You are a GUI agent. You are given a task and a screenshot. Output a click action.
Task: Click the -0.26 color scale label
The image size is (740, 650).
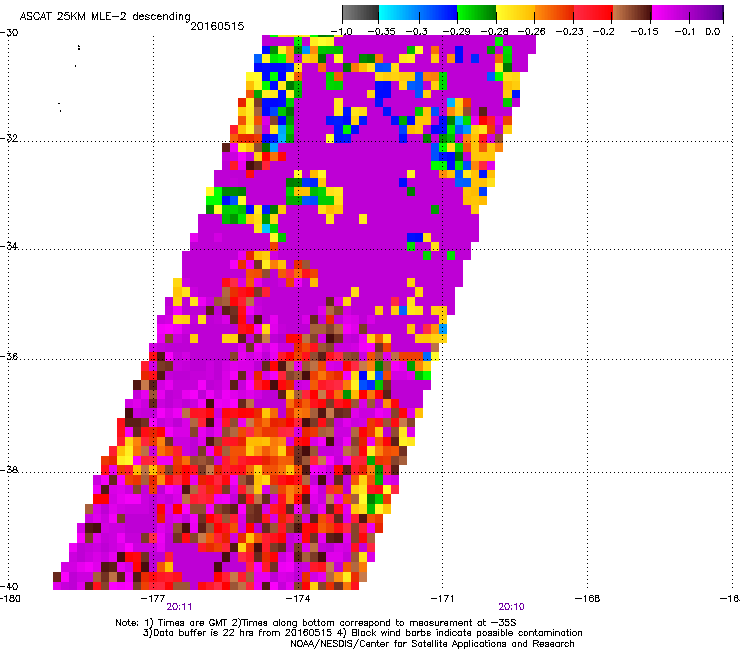click(x=531, y=32)
